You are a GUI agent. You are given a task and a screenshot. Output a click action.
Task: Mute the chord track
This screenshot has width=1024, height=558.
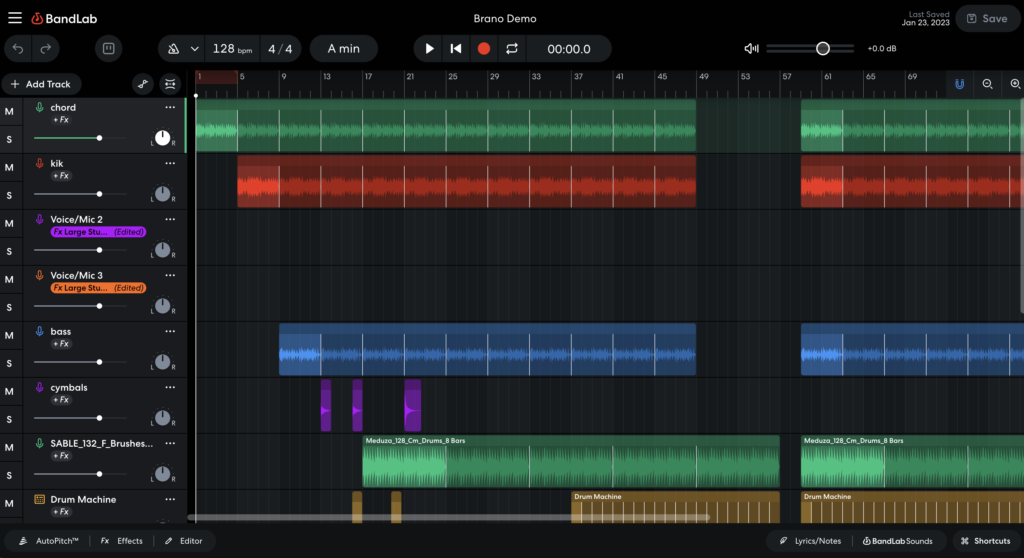tap(9, 111)
